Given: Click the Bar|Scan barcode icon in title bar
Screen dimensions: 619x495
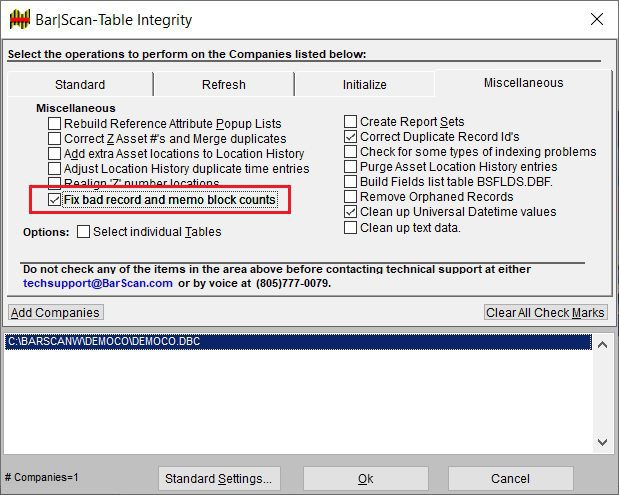Looking at the screenshot, I should point(20,19).
